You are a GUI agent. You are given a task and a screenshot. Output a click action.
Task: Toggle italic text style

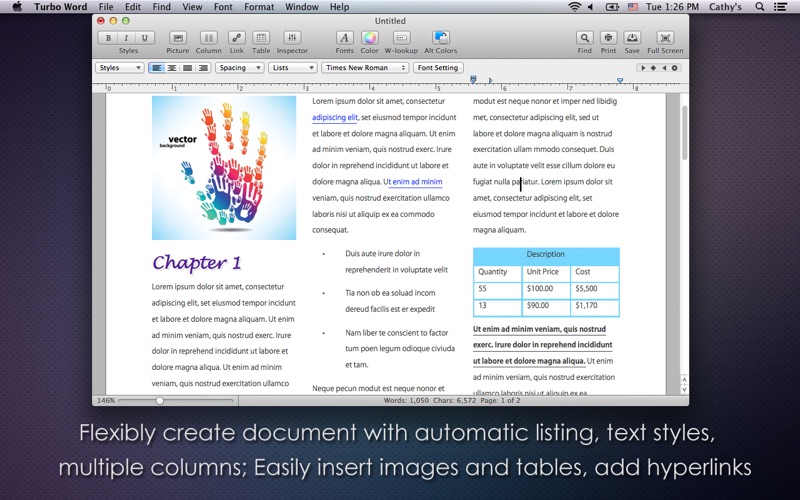(x=126, y=38)
